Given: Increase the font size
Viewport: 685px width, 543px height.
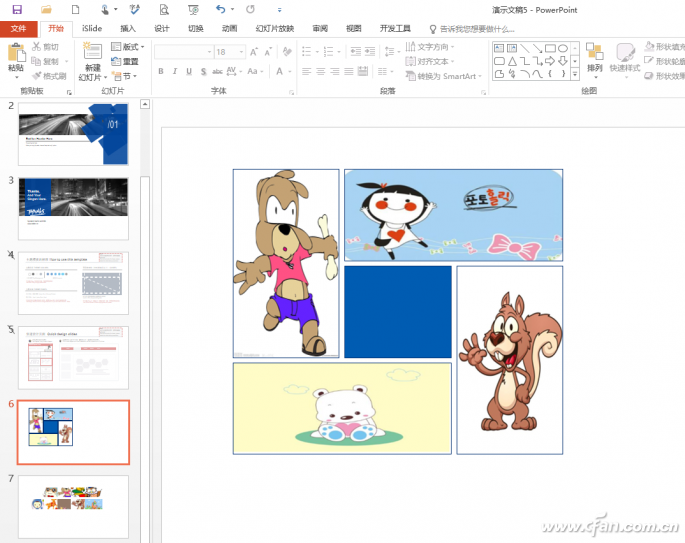Looking at the screenshot, I should (254, 52).
